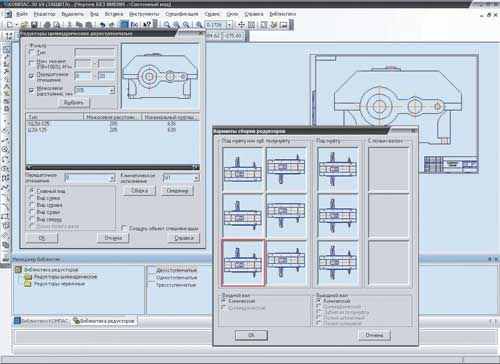Screen dimensions: 500x364
Task: Open the "Климатическое исполнение" combo box
Action: pyautogui.click(x=180, y=178)
